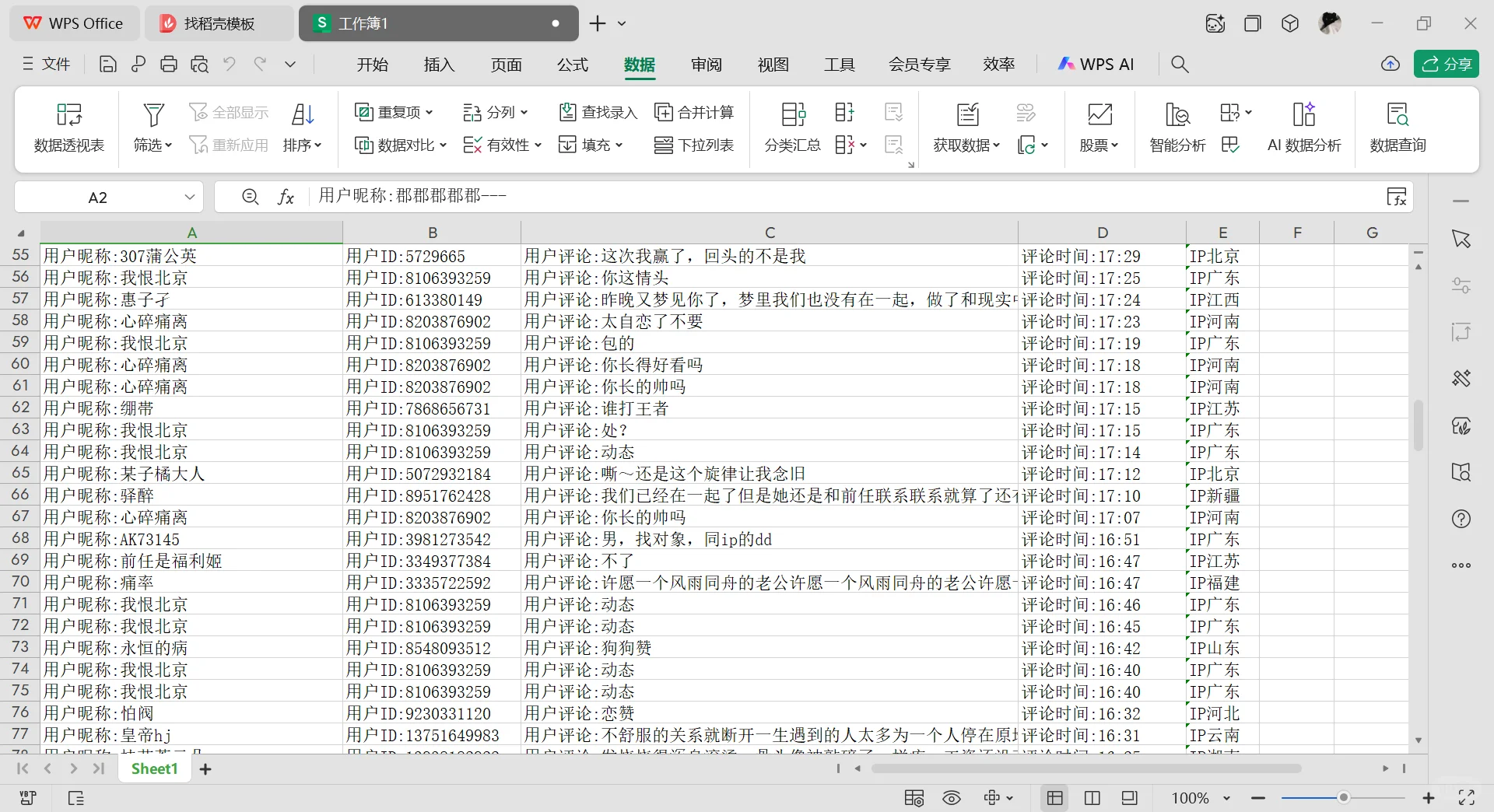This screenshot has height=812, width=1494.
Task: Open the 数据查询 data query tool
Action: (x=1398, y=128)
